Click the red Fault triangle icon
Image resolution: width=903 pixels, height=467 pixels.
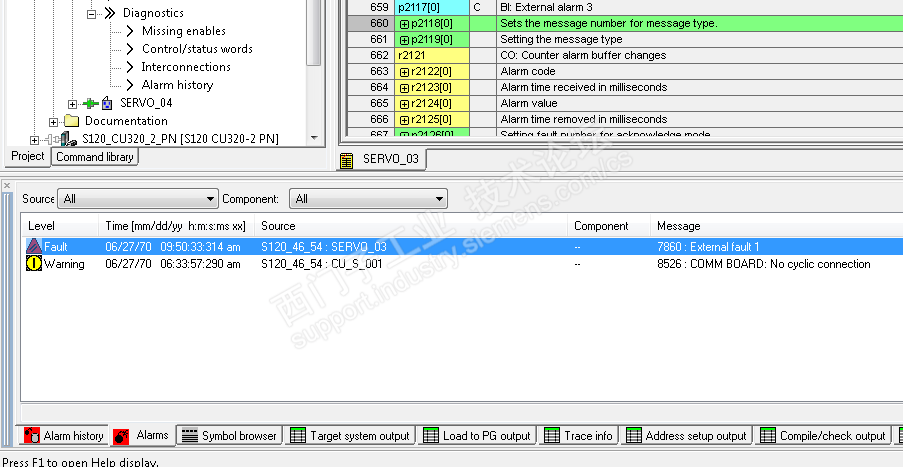pos(34,246)
